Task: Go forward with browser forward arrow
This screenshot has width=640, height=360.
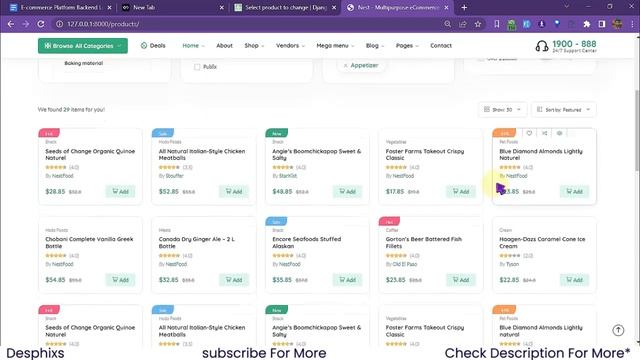Action: [x=26, y=24]
